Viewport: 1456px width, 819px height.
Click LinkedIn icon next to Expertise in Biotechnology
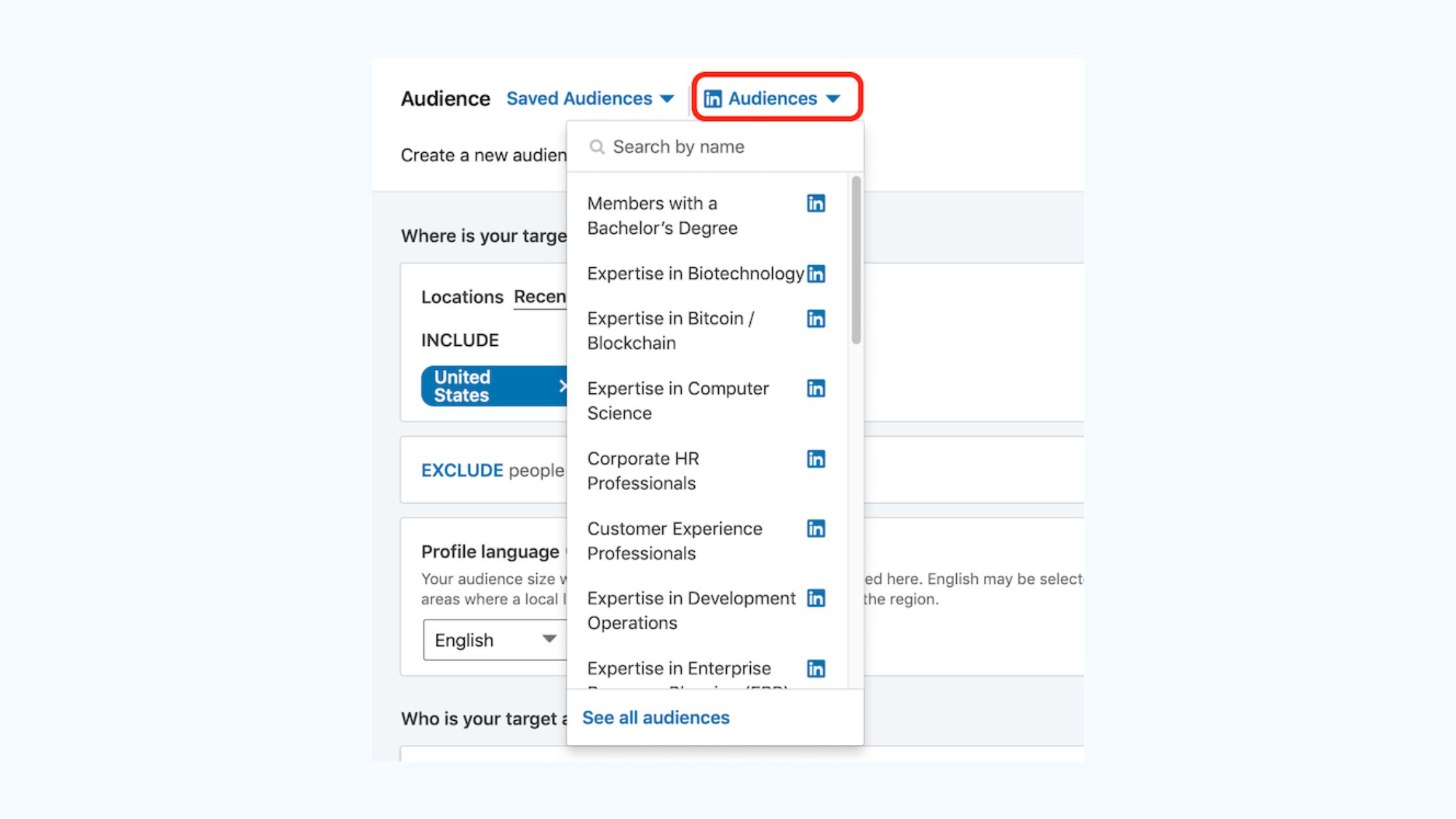[816, 274]
